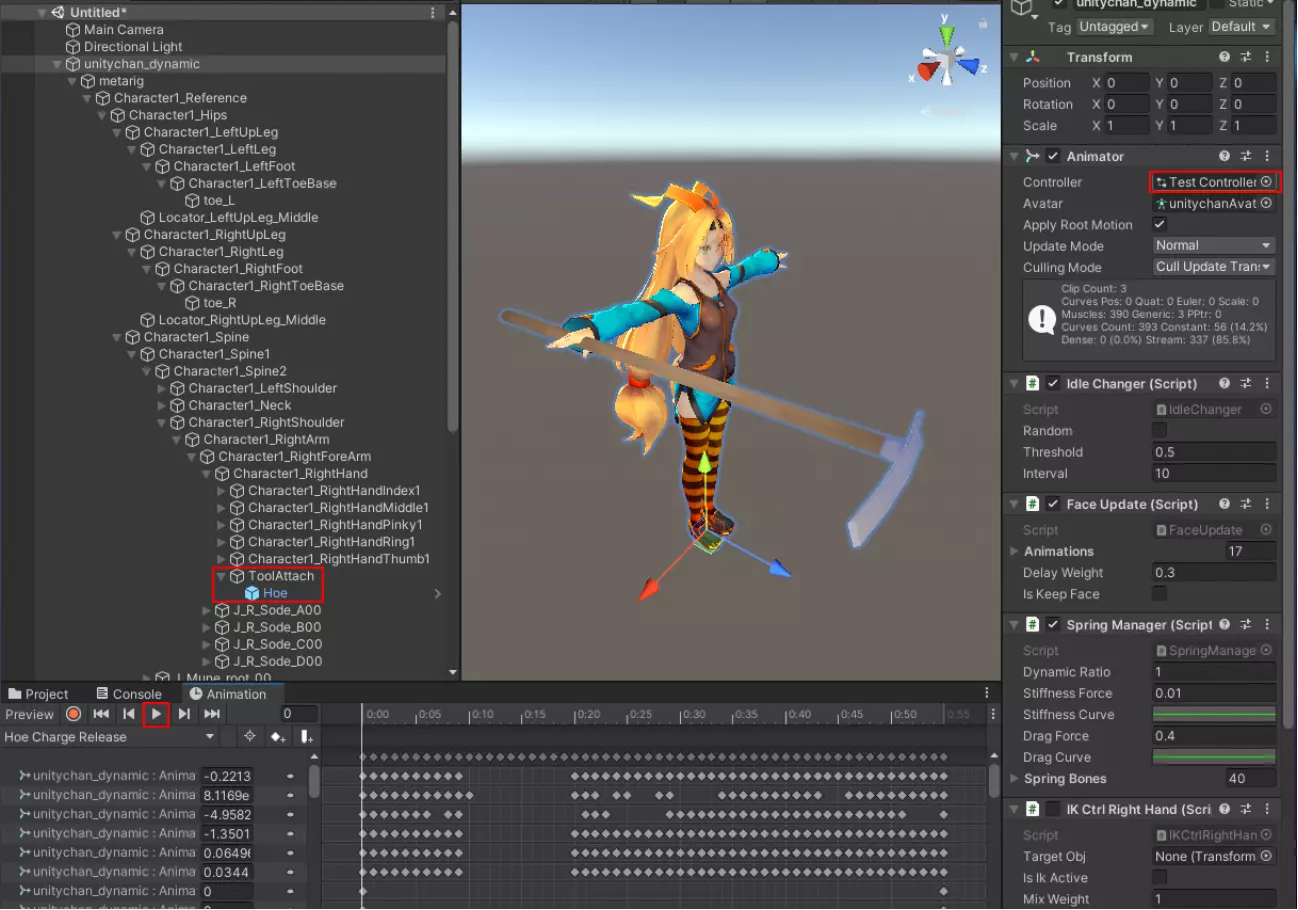Image resolution: width=1298 pixels, height=910 pixels.
Task: Click the Filter by Selection icon in Animation window
Action: point(251,737)
